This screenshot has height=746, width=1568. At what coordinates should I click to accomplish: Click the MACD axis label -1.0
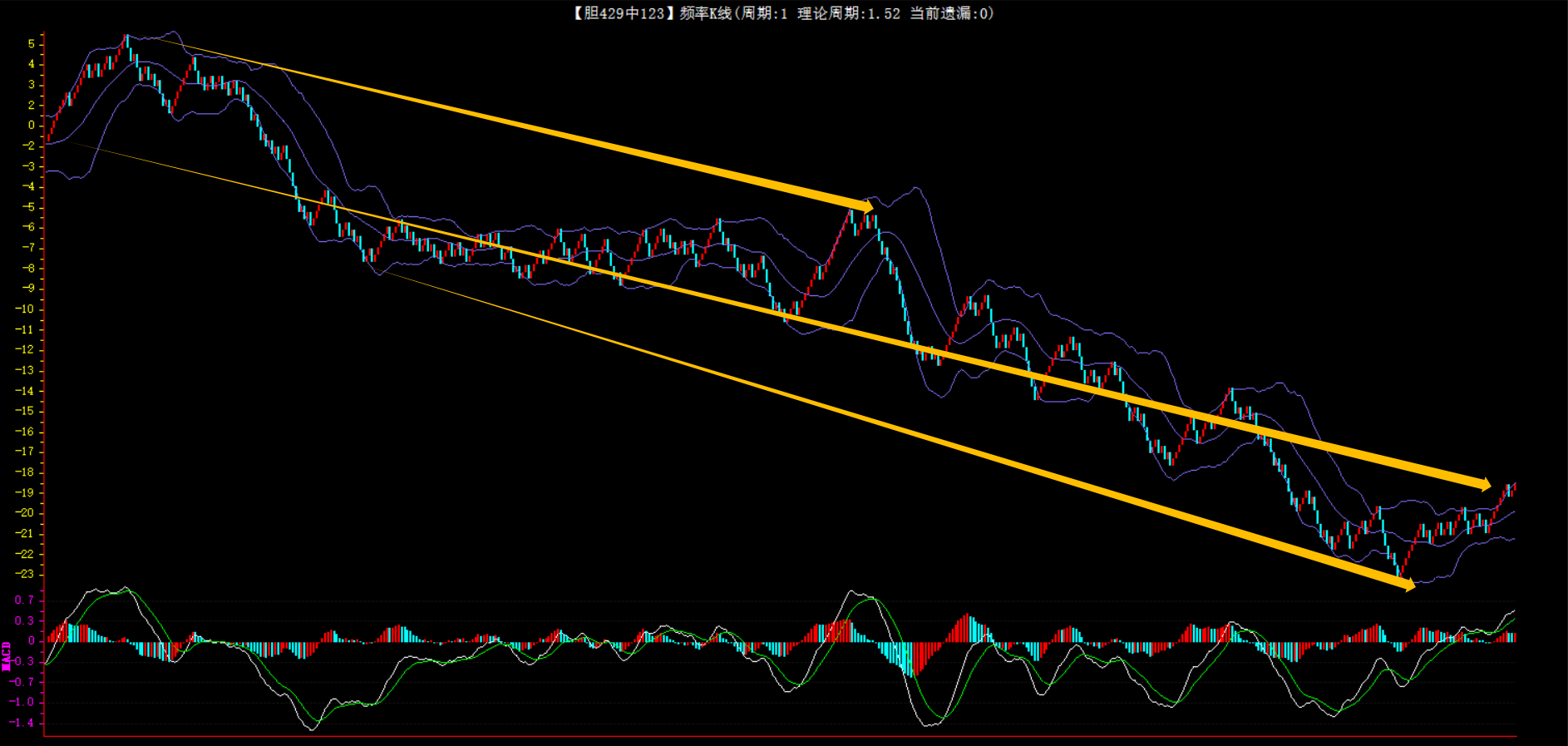pyautogui.click(x=23, y=702)
